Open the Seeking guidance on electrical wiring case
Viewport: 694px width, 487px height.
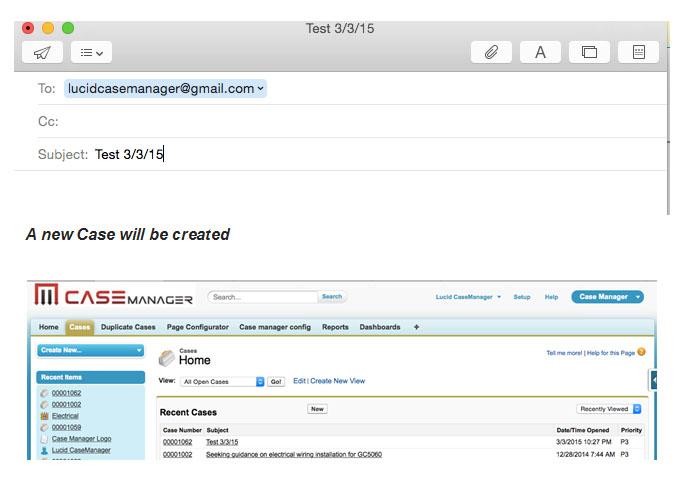[x=294, y=454]
